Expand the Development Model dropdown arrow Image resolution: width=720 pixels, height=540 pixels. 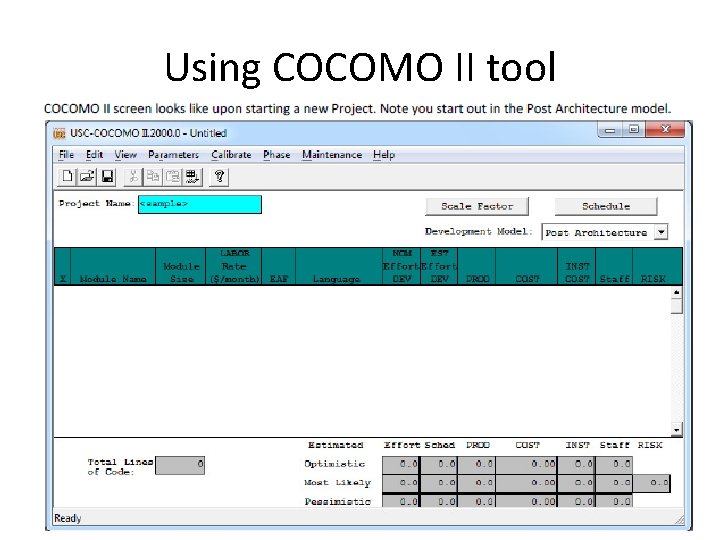[661, 232]
